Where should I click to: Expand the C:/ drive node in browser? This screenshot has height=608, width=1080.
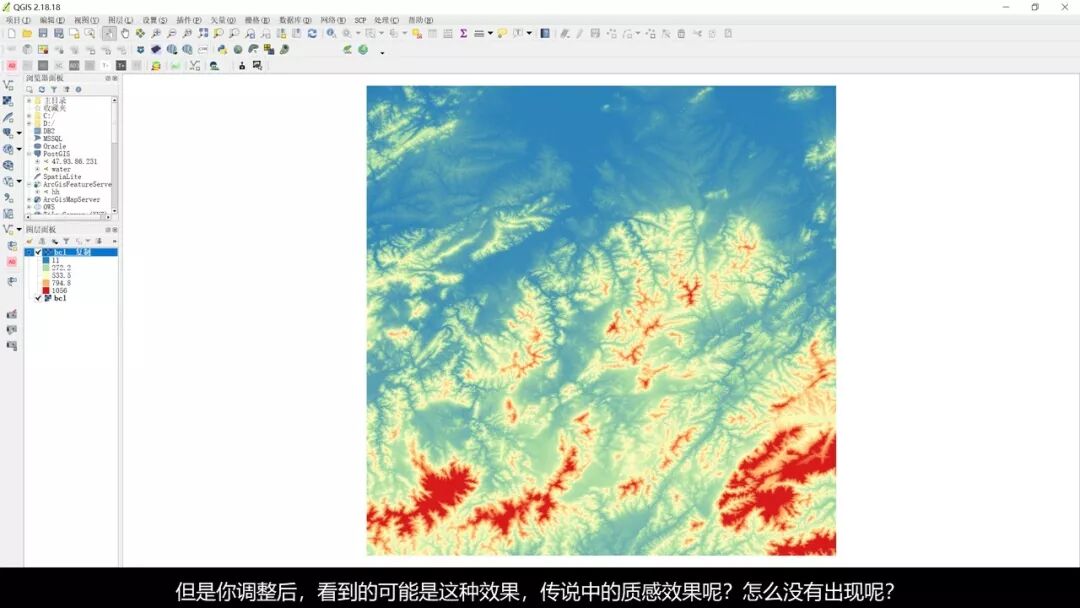pos(29,116)
